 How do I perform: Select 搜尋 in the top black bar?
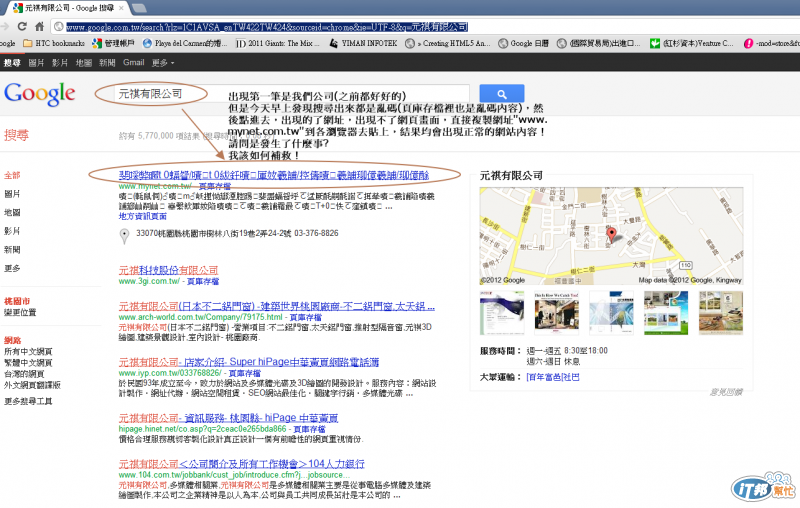click(x=12, y=63)
